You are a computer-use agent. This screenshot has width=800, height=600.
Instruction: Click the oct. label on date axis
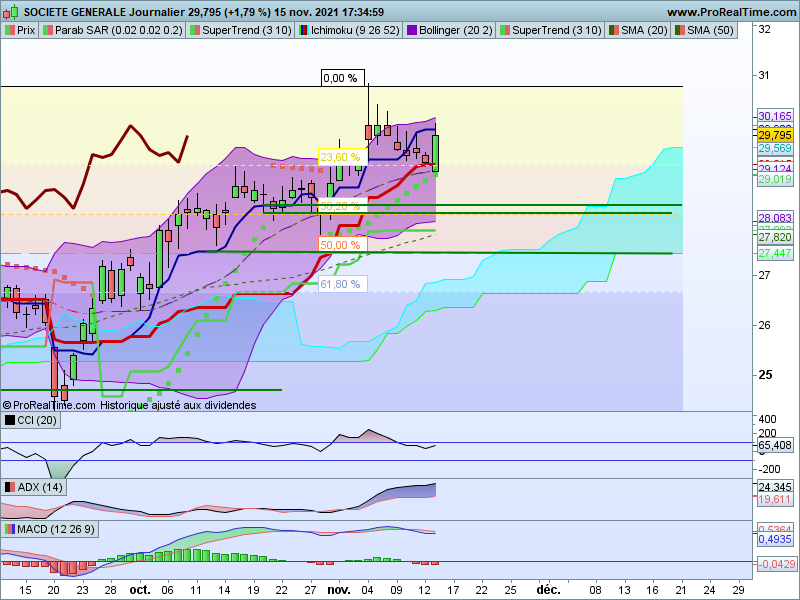pyautogui.click(x=140, y=590)
